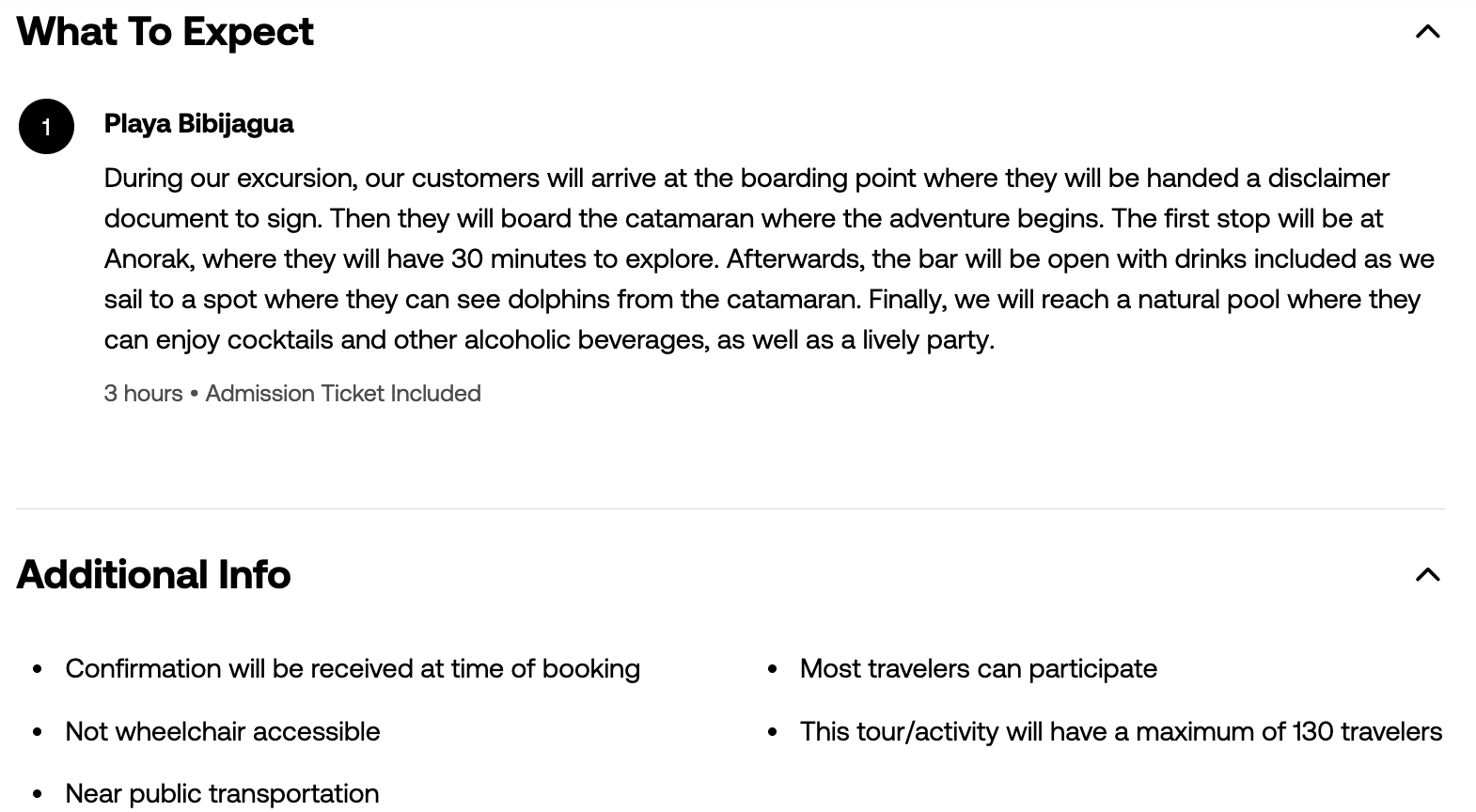Click the bullet beside Near public transportation
Image resolution: width=1476 pixels, height=812 pixels.
(38, 794)
